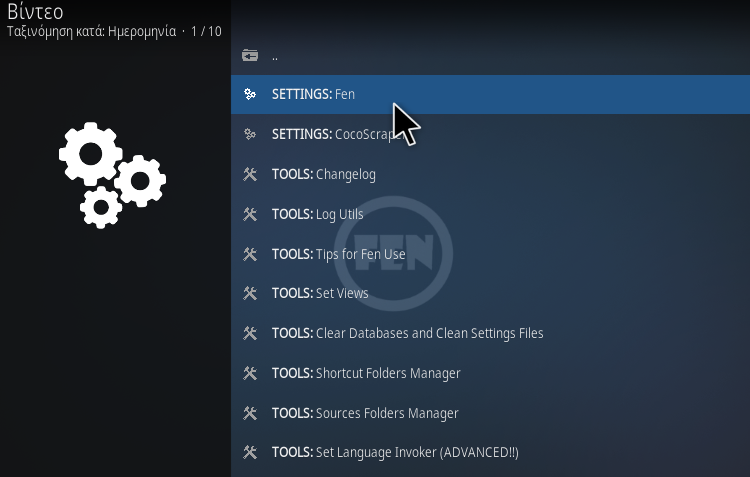This screenshot has width=750, height=477.
Task: Click tools icon beside Sources Folders Manager
Action: point(250,413)
